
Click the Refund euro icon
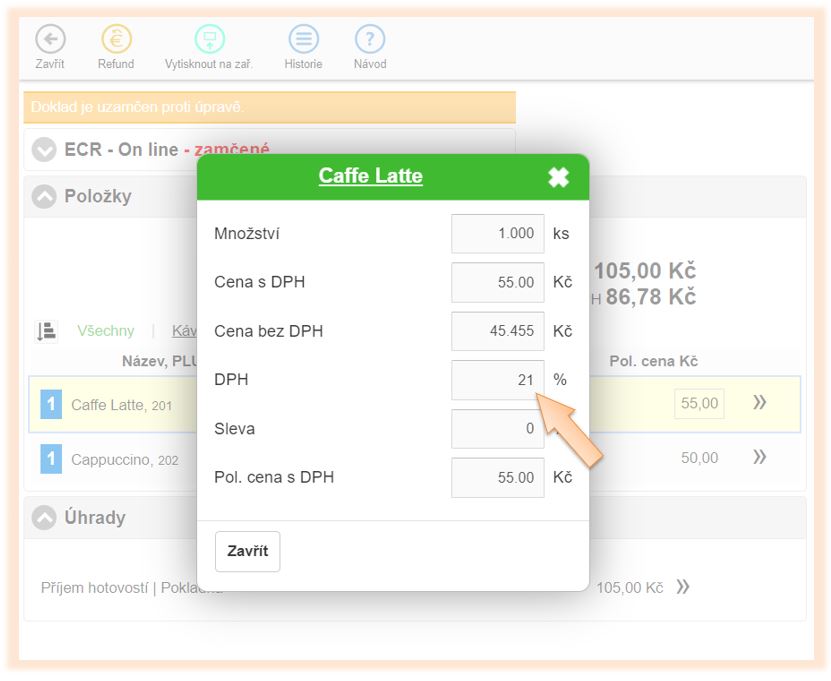[x=116, y=40]
